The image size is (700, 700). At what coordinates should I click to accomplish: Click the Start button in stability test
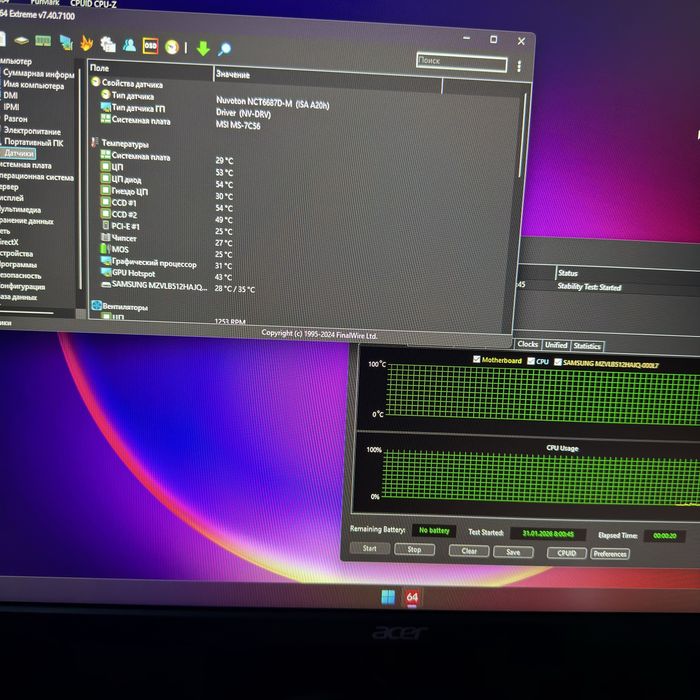coord(370,548)
